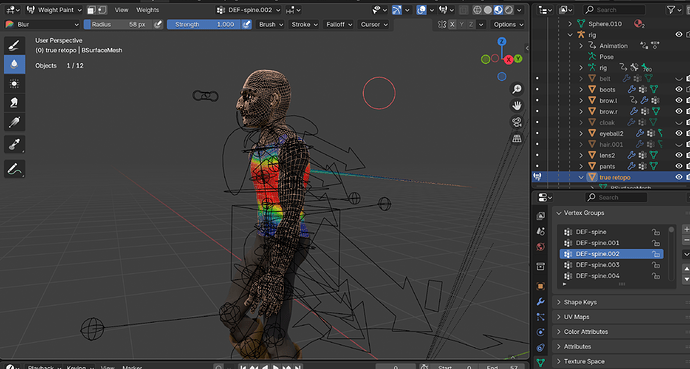This screenshot has width=690, height=369.
Task: Expand the pants object in outliner
Action: (x=581, y=166)
